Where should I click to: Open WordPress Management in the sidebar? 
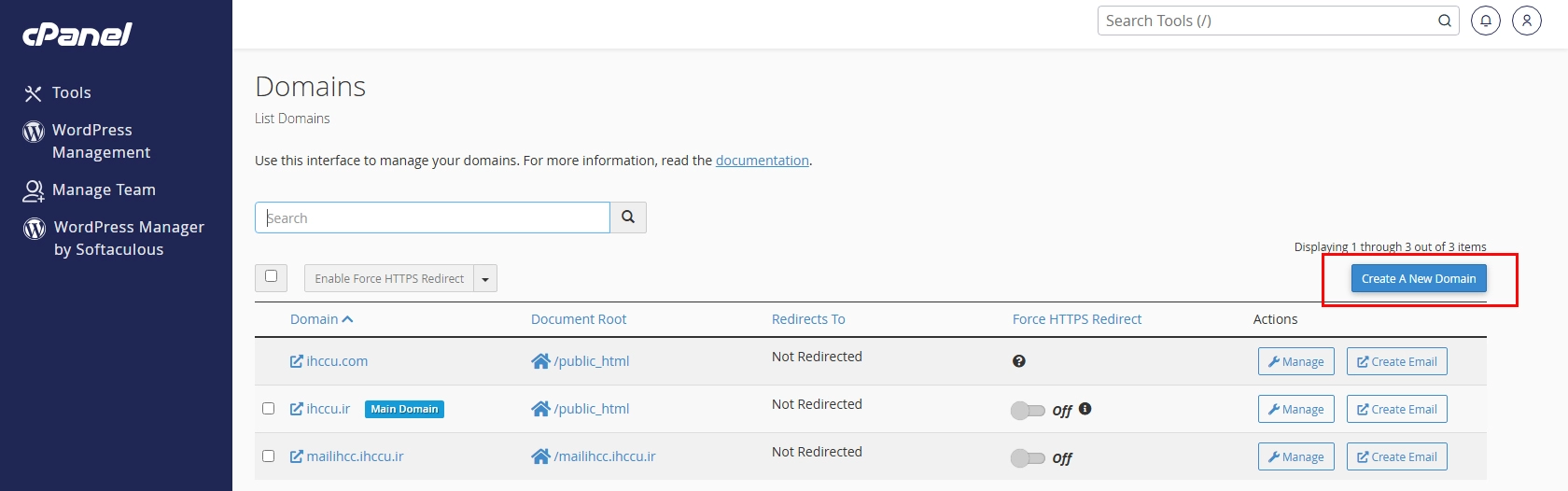pos(101,141)
